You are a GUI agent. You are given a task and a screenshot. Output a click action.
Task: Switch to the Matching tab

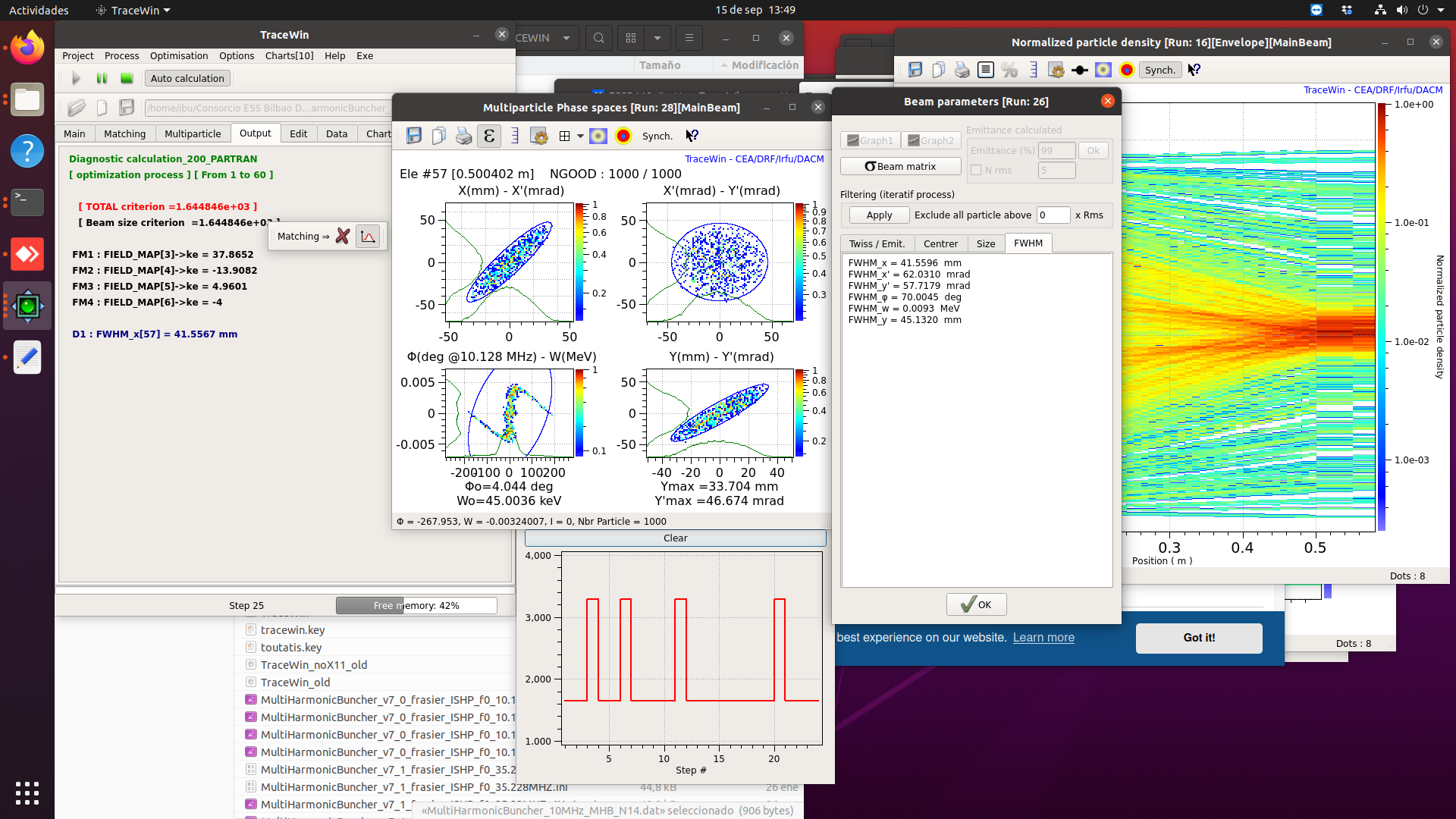pyautogui.click(x=124, y=133)
